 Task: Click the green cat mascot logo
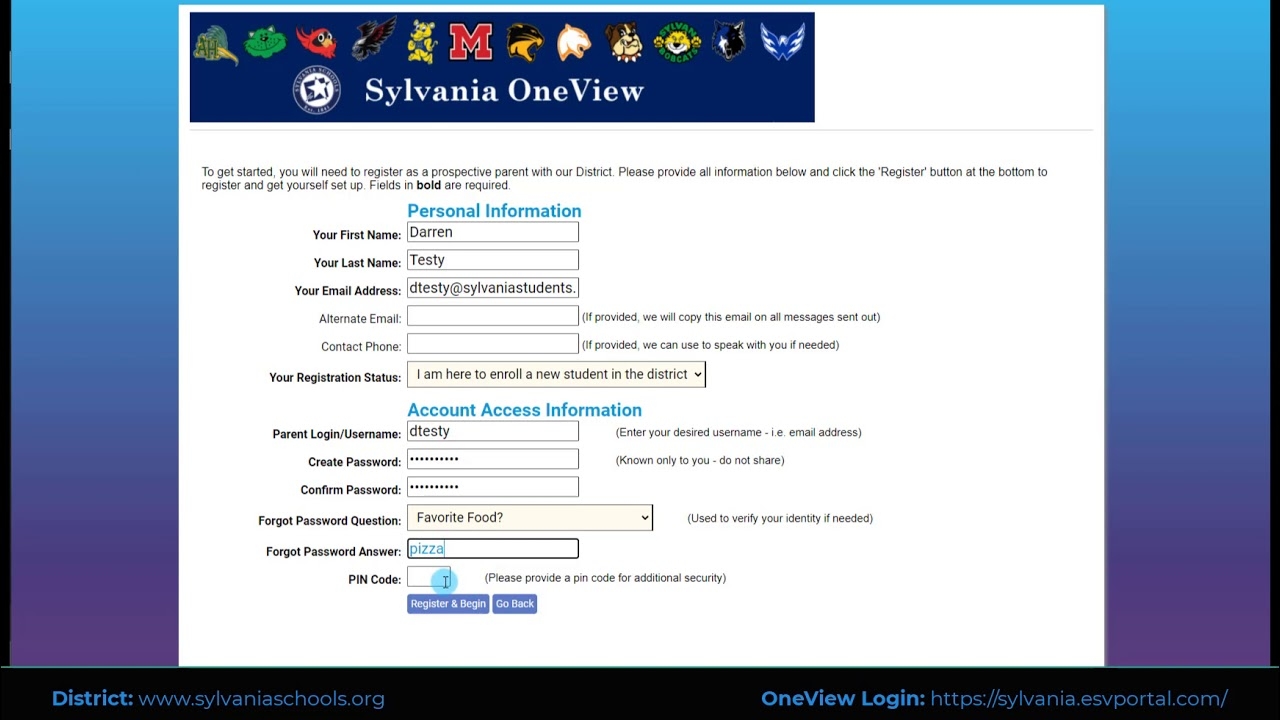point(265,42)
